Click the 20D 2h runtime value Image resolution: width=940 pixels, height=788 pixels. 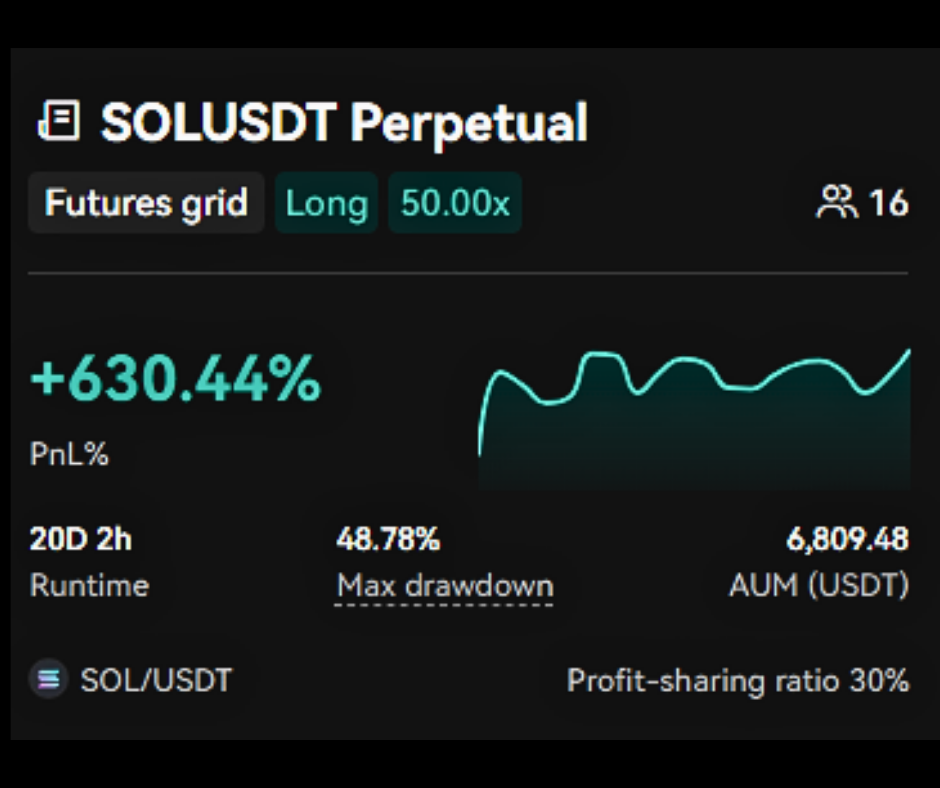pyautogui.click(x=80, y=540)
